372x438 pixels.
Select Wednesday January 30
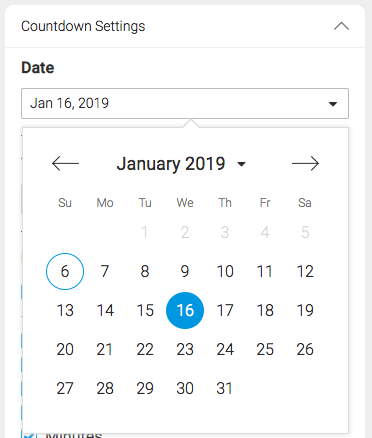(185, 388)
